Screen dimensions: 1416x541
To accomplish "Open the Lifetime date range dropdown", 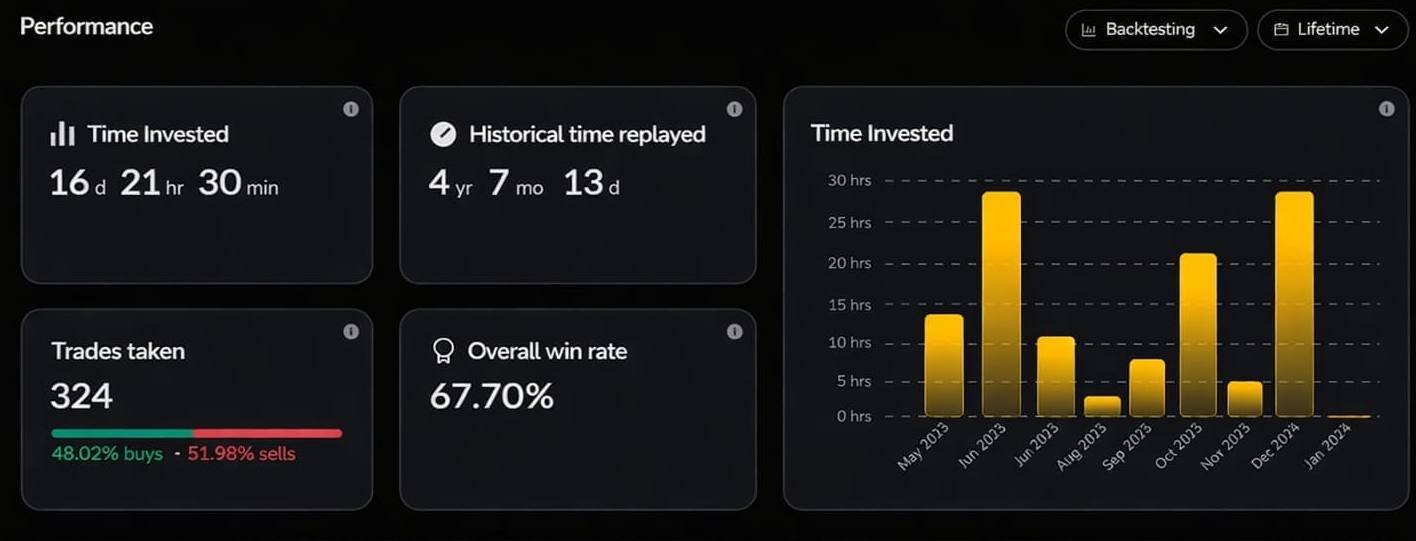I will tap(1331, 30).
